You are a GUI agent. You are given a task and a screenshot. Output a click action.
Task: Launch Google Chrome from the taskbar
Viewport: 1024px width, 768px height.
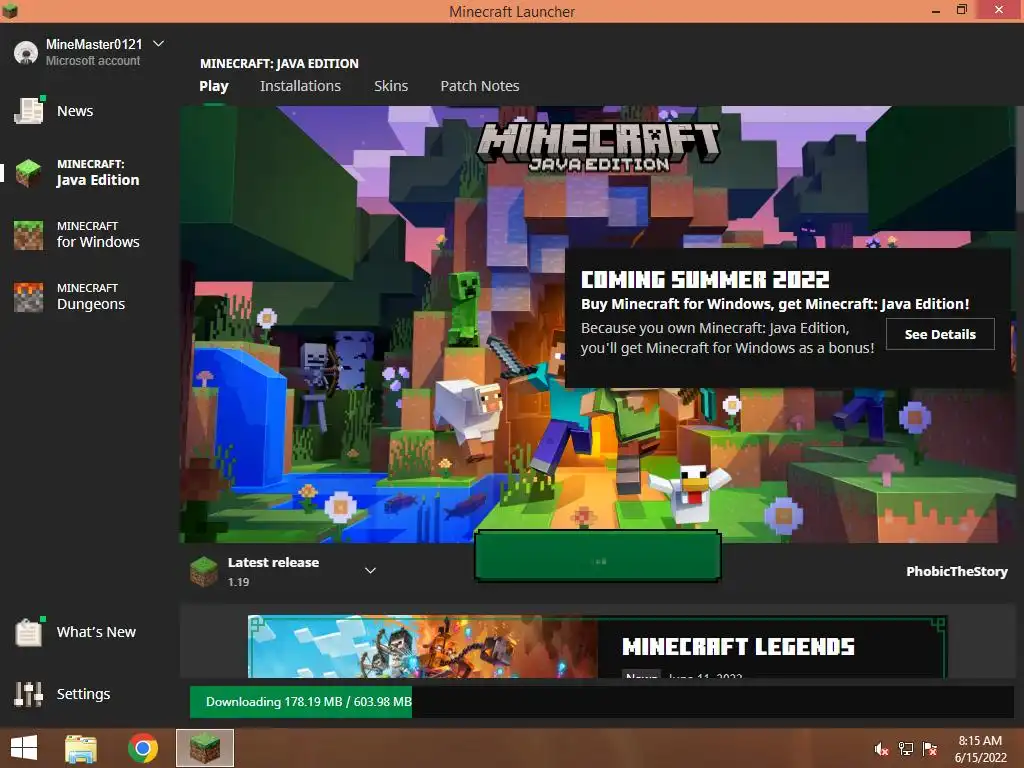click(143, 748)
